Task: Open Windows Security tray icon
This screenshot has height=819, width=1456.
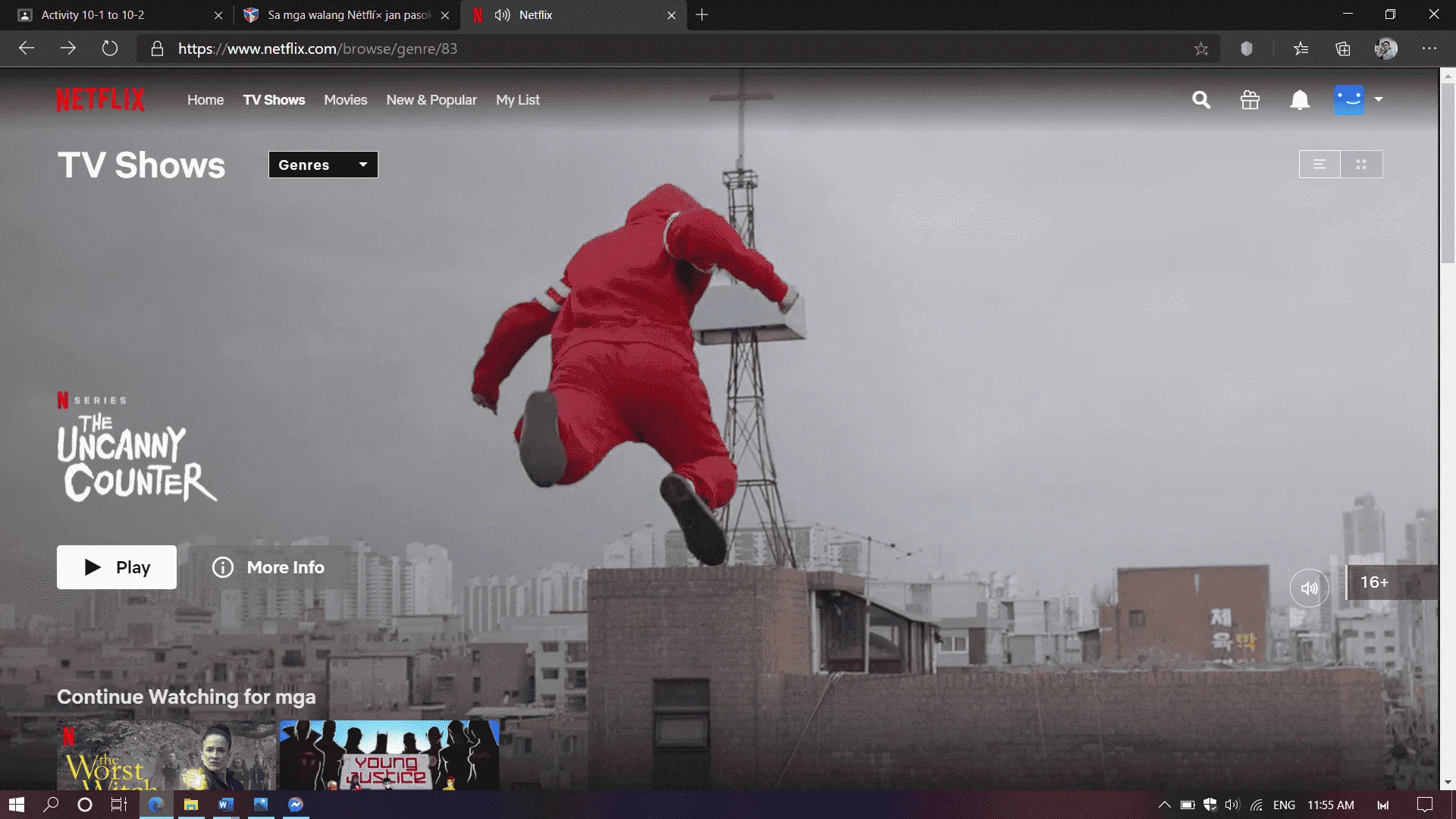Action: (x=1210, y=805)
